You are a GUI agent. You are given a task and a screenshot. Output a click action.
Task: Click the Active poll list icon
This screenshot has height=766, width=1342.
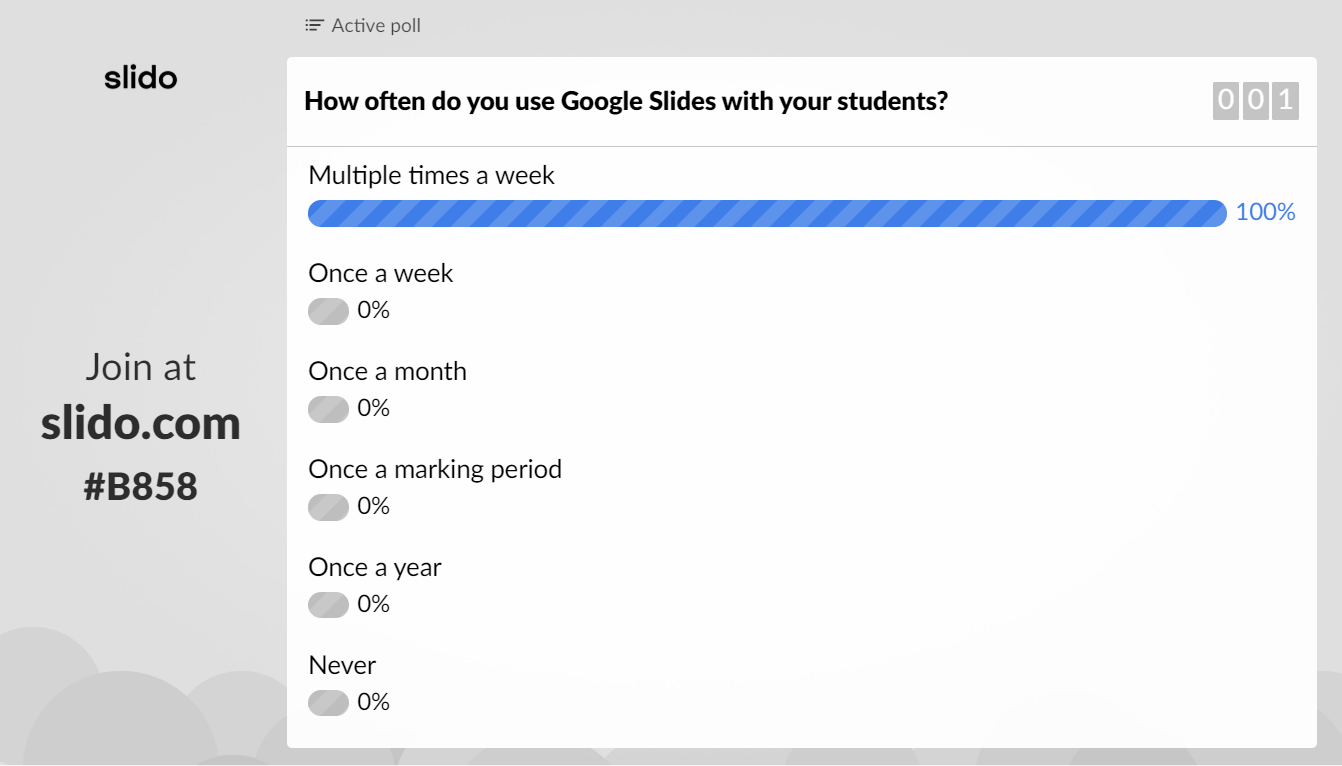coord(313,25)
